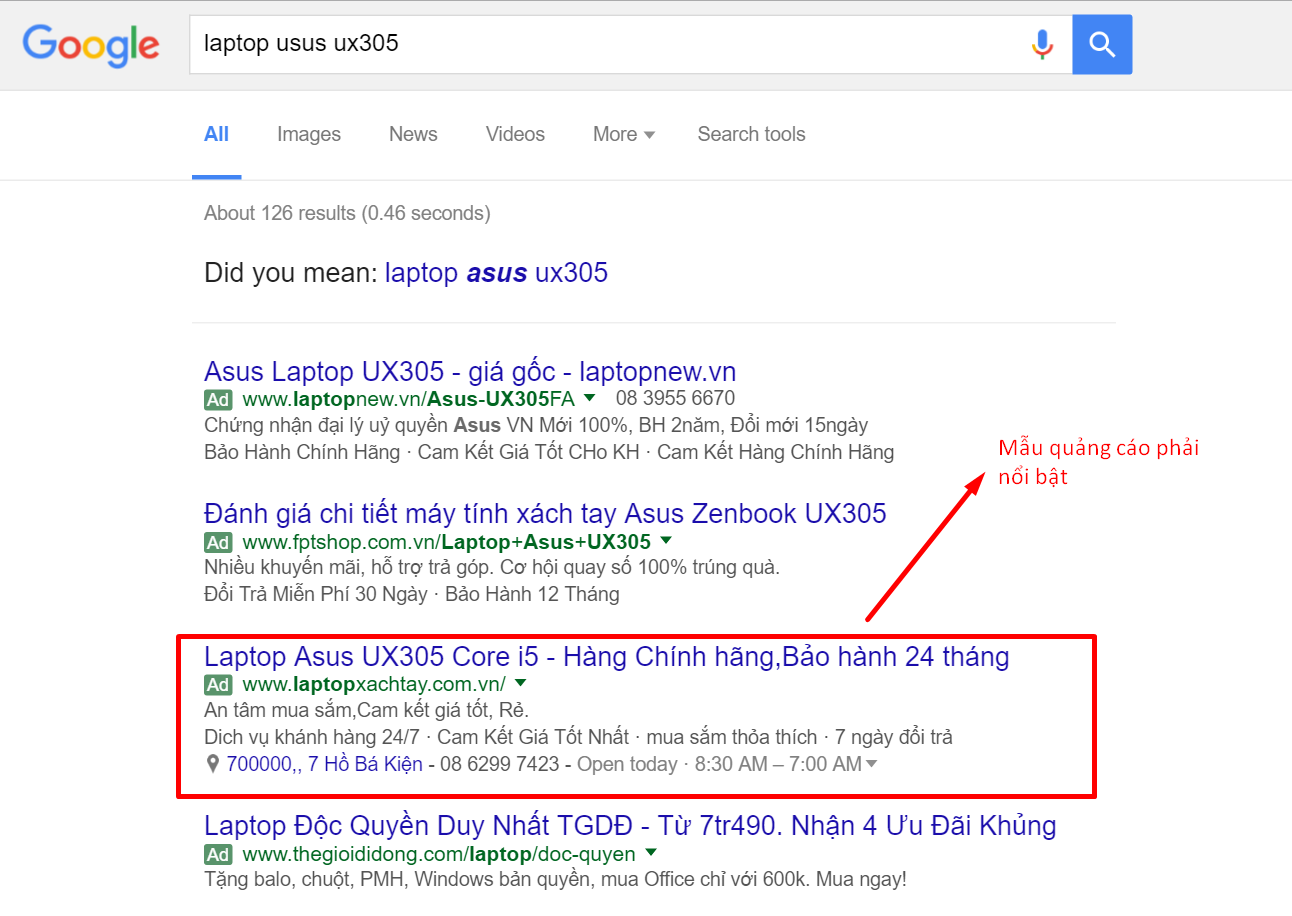
Task: Switch to the News tab
Action: point(412,134)
